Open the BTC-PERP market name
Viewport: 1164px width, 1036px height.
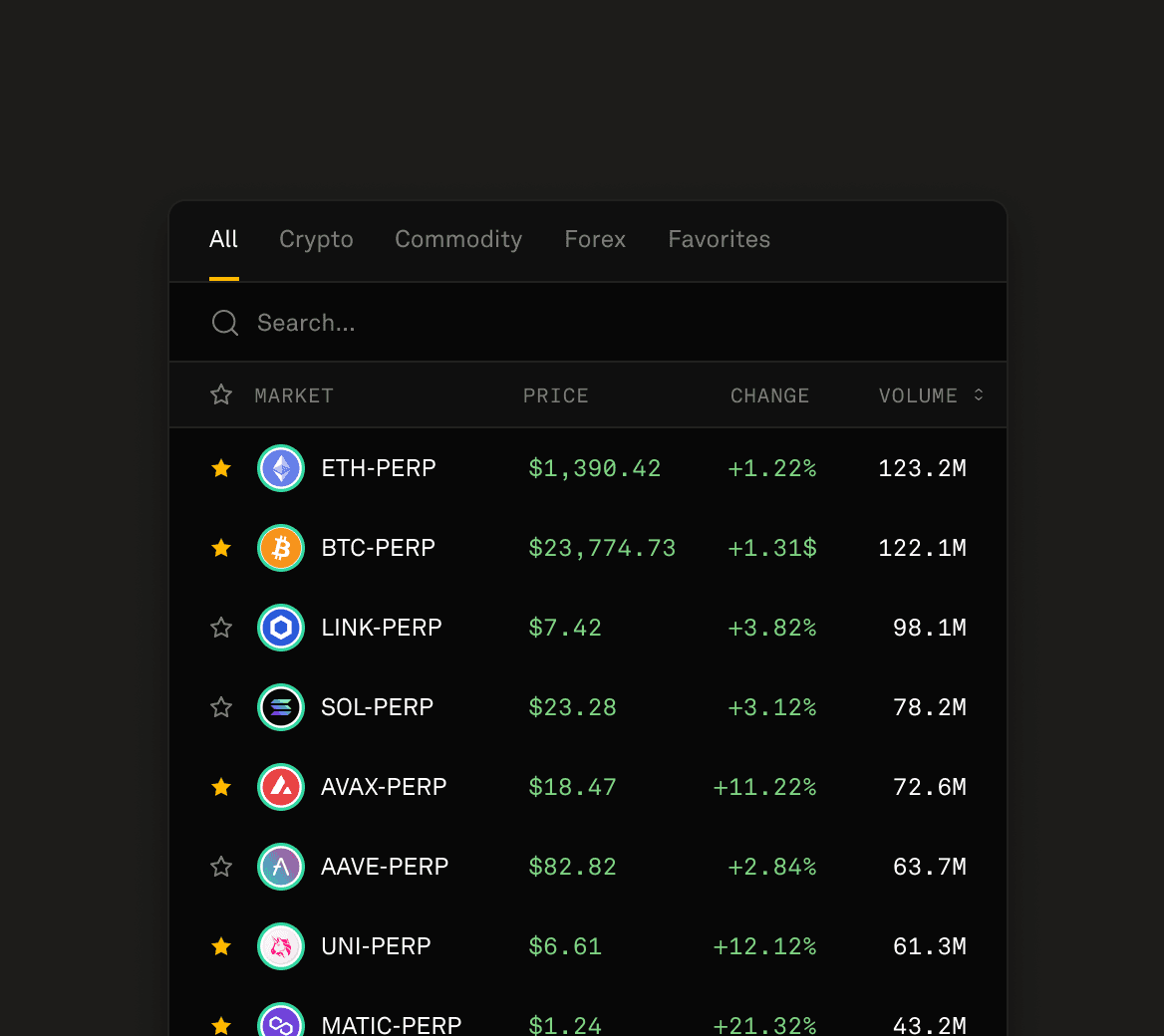coord(378,548)
